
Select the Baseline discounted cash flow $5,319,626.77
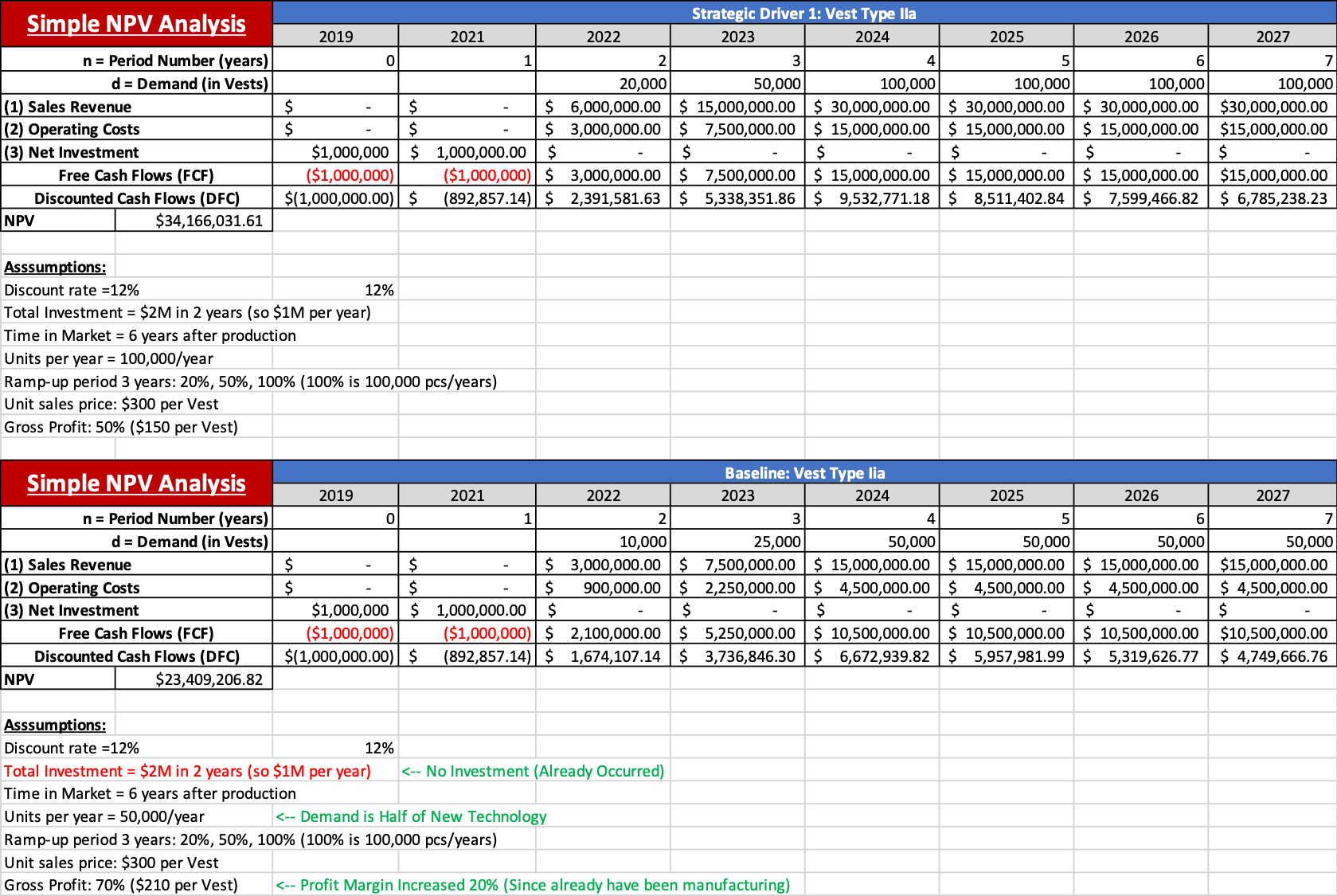[1141, 656]
